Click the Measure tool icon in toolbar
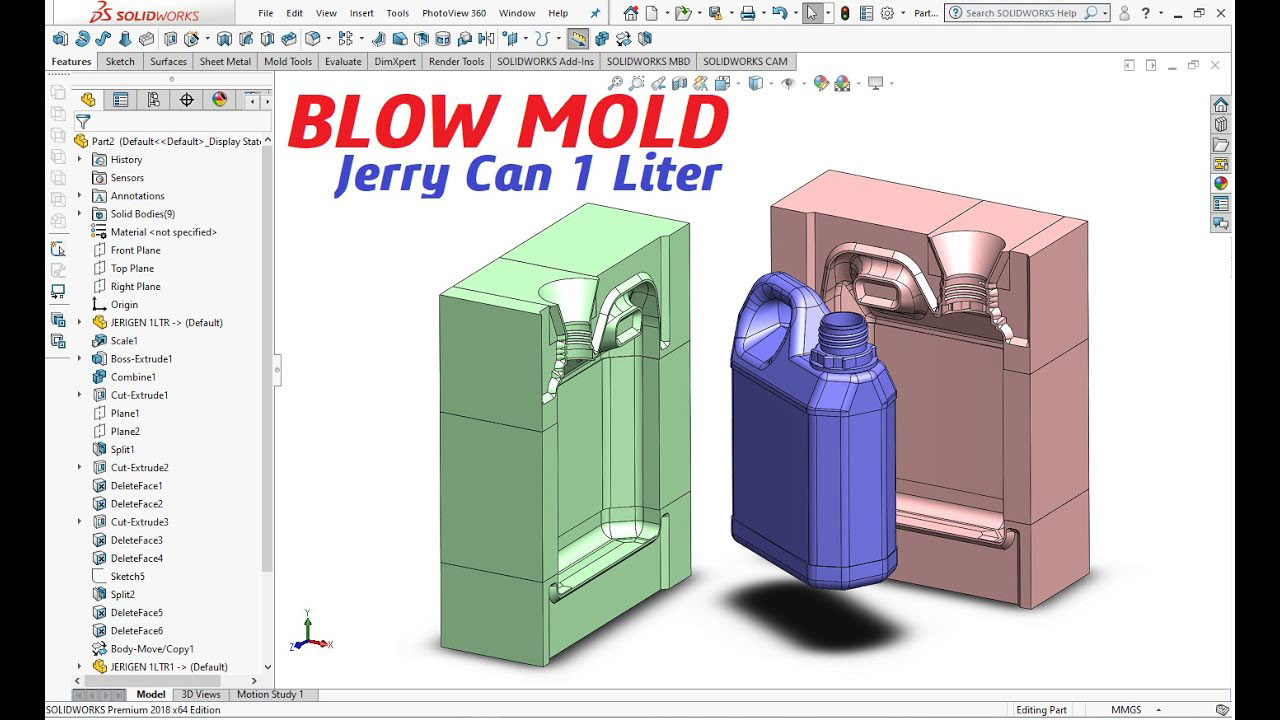 (578, 39)
